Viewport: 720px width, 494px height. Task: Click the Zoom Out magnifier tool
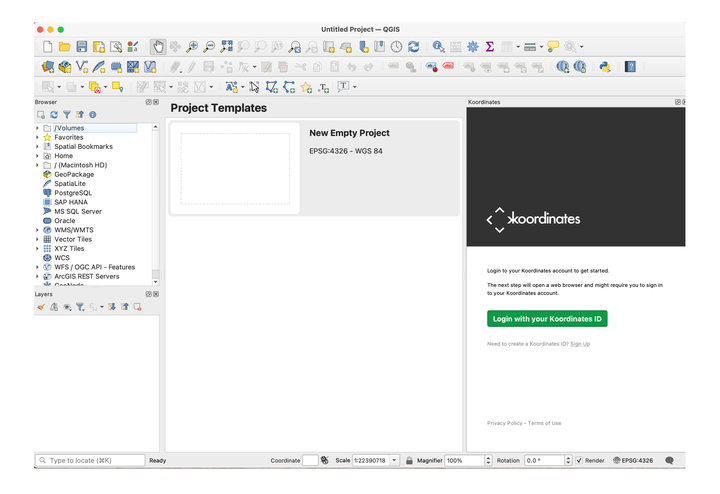pos(209,46)
